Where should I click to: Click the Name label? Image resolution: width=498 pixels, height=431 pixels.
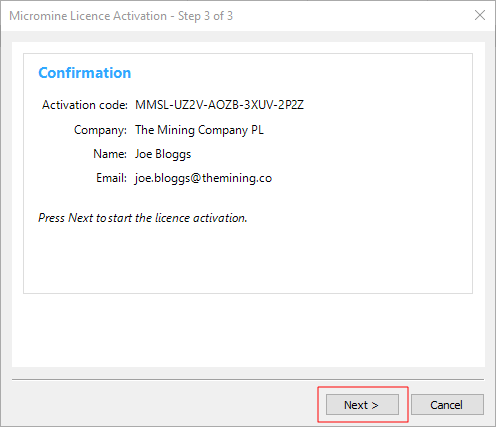tap(110, 154)
